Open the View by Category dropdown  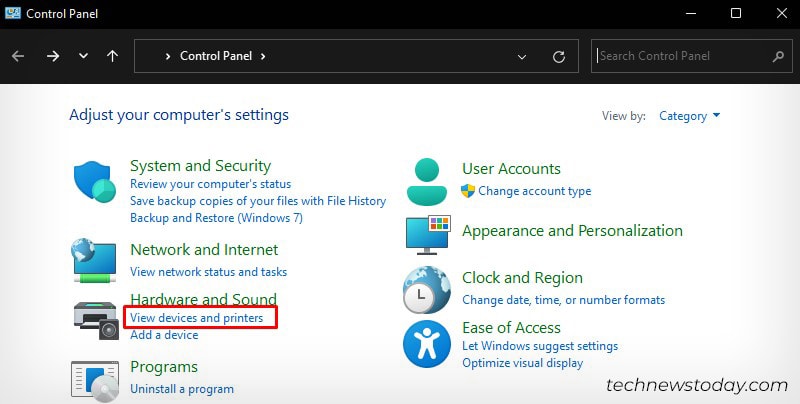click(x=689, y=116)
